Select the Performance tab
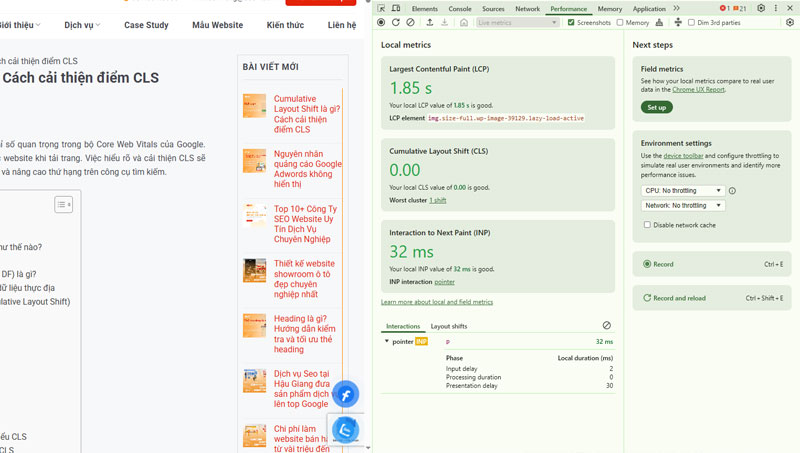The height and width of the screenshot is (453, 800). click(568, 9)
